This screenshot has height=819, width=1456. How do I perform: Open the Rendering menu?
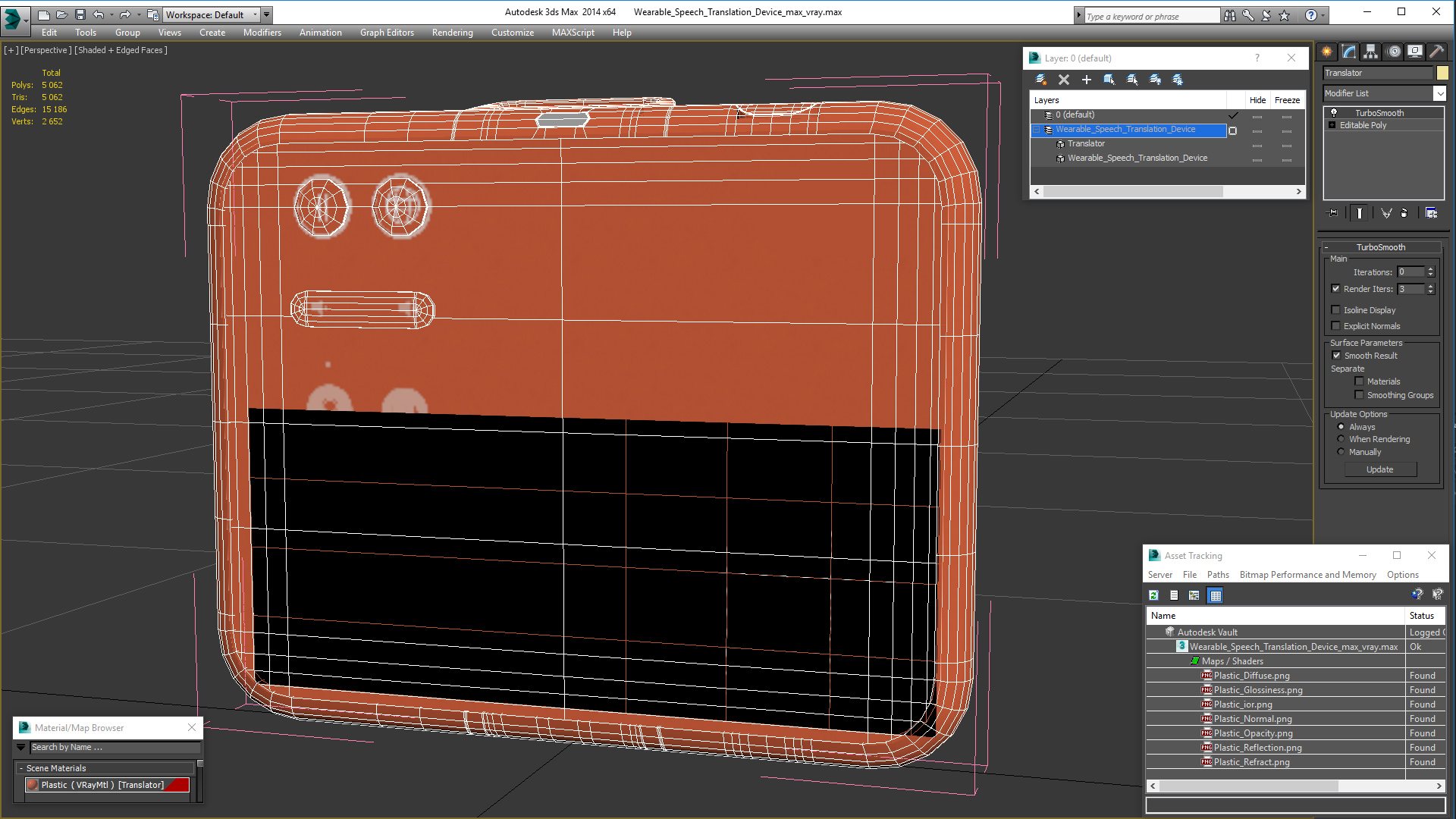[452, 33]
